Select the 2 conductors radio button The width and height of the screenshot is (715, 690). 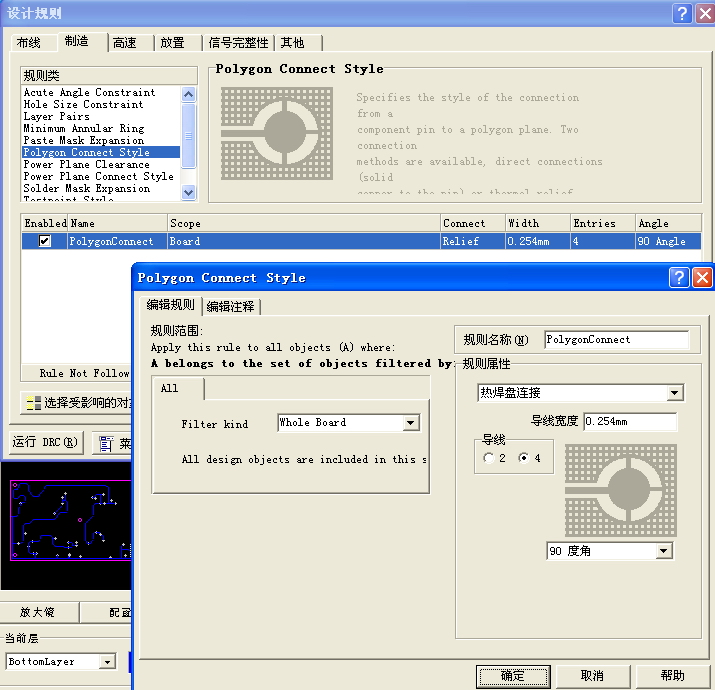[x=489, y=457]
